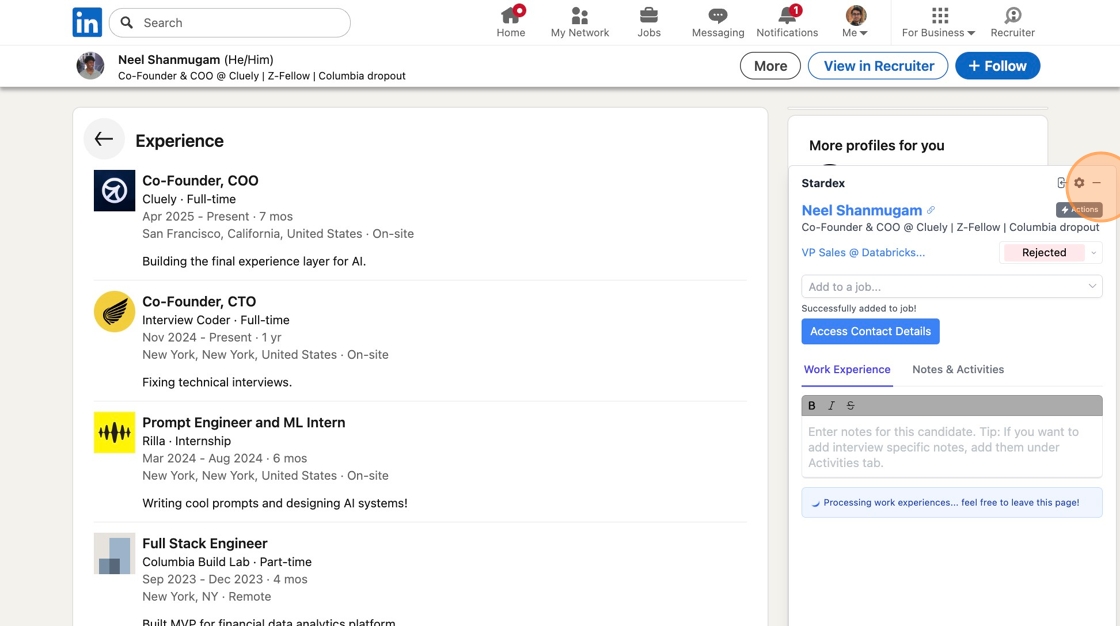Open the Notifications bell icon
Viewport: 1120px width, 626px height.
pyautogui.click(x=787, y=22)
